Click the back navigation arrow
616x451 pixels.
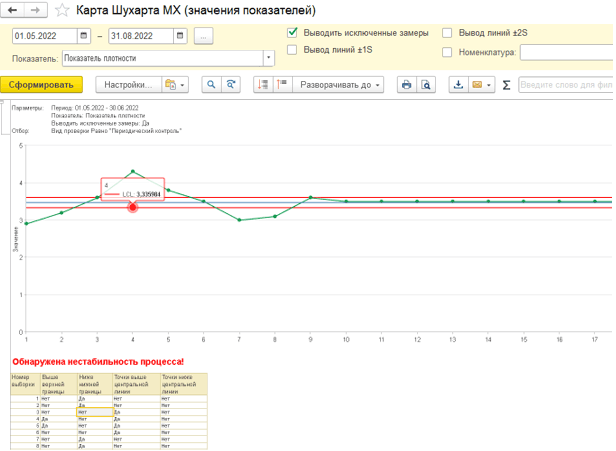coord(14,11)
